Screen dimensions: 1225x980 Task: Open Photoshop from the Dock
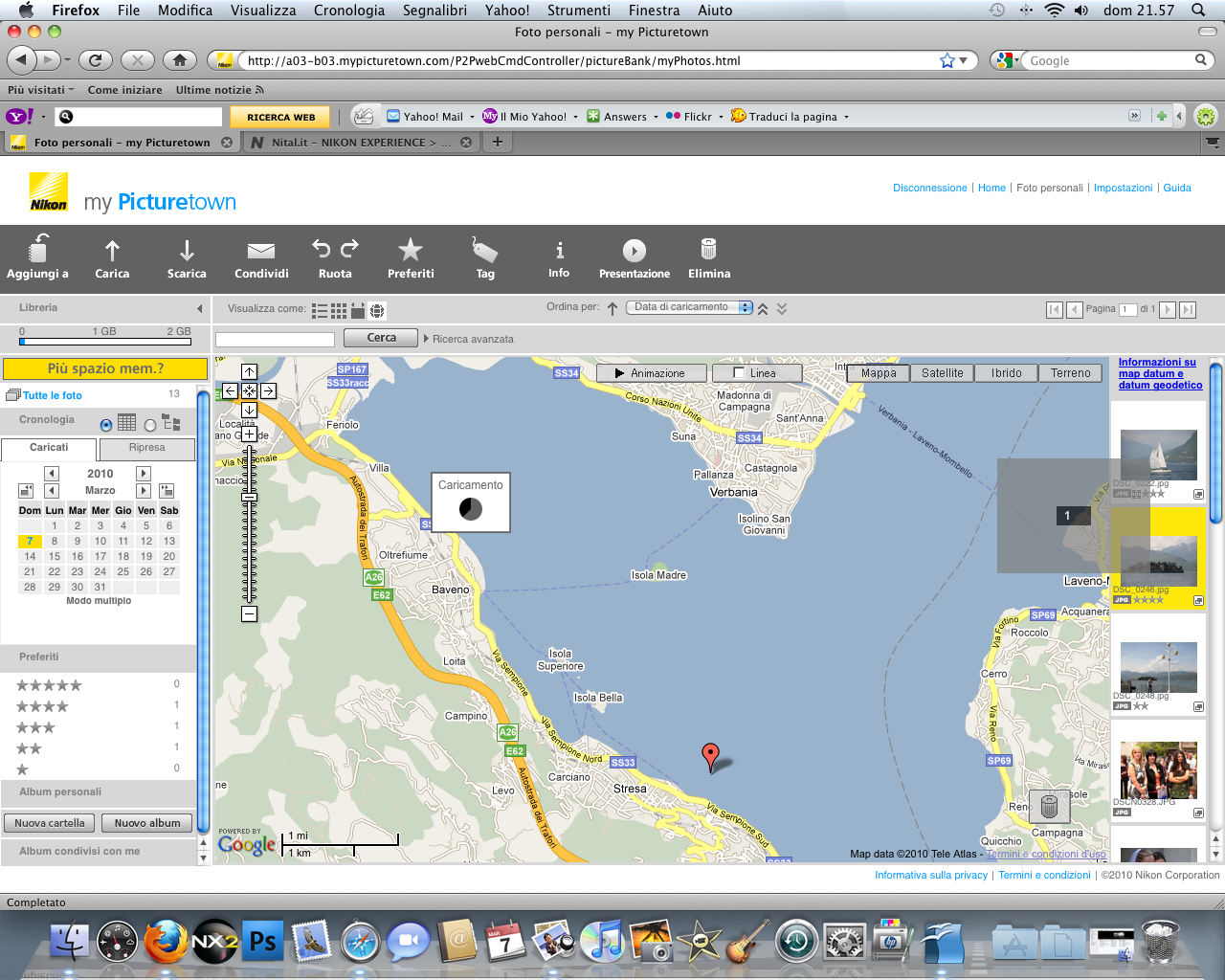[263, 941]
